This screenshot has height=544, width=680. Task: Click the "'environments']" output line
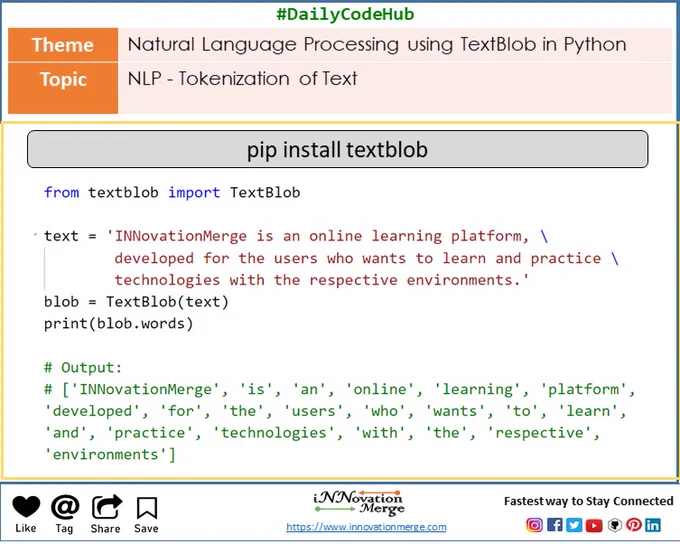[x=110, y=454]
